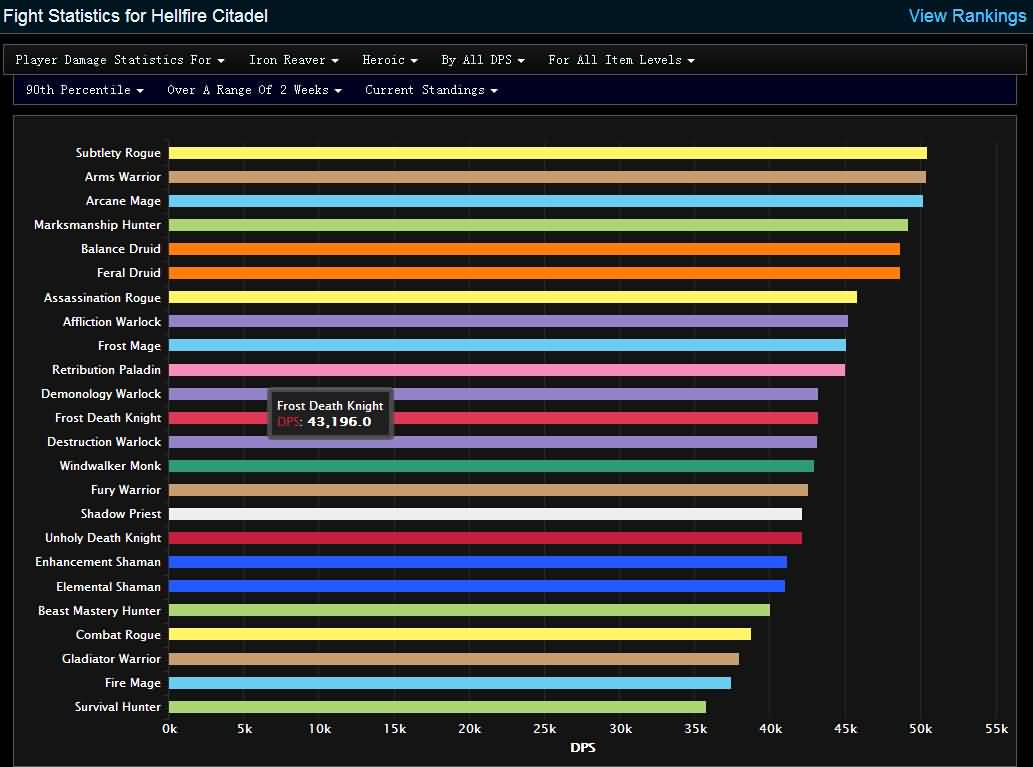This screenshot has width=1033, height=767.
Task: Click the Subtlety Rogue yellow bar
Action: [x=547, y=153]
